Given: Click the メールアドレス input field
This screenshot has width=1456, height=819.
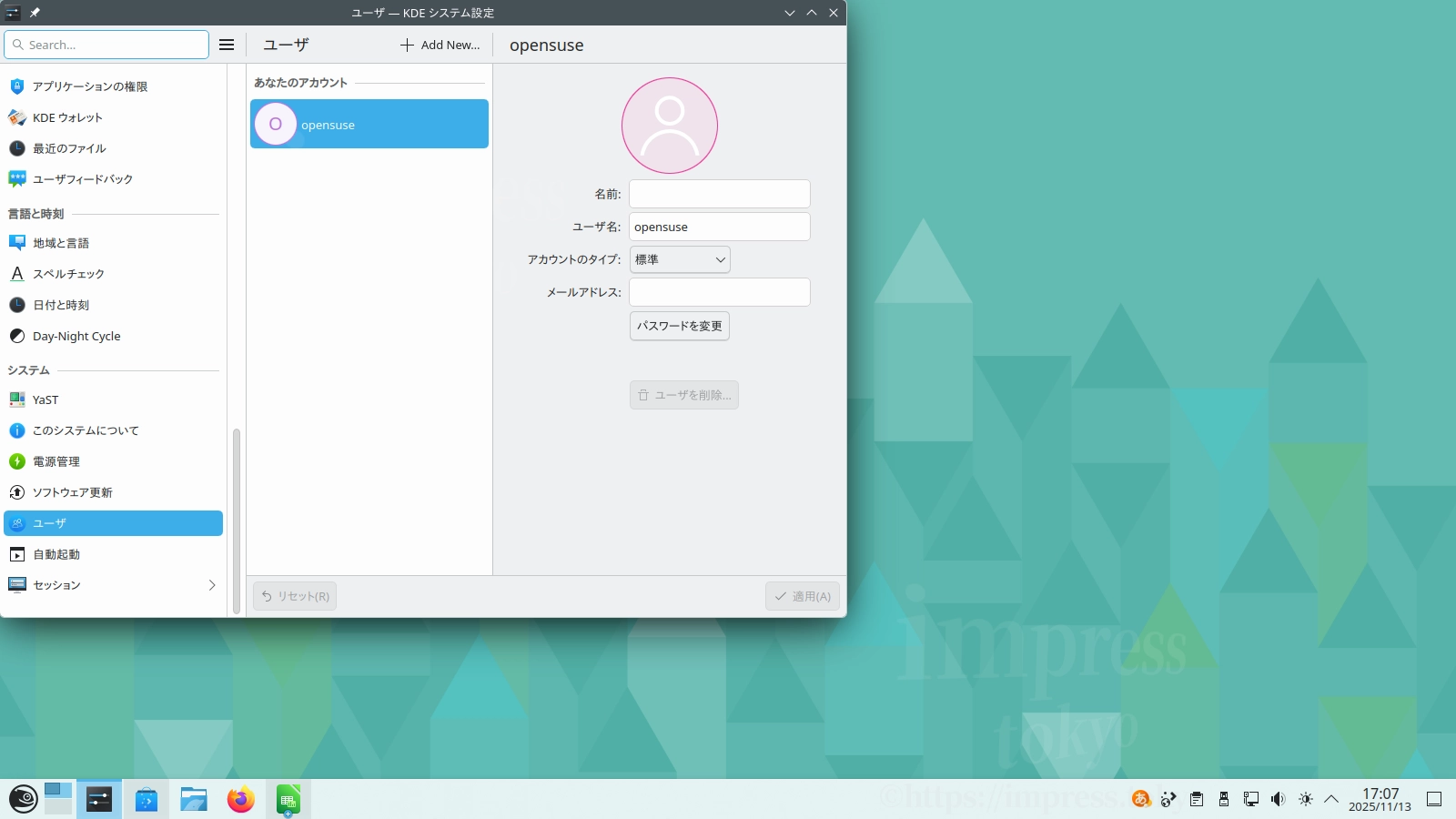Looking at the screenshot, I should [720, 292].
